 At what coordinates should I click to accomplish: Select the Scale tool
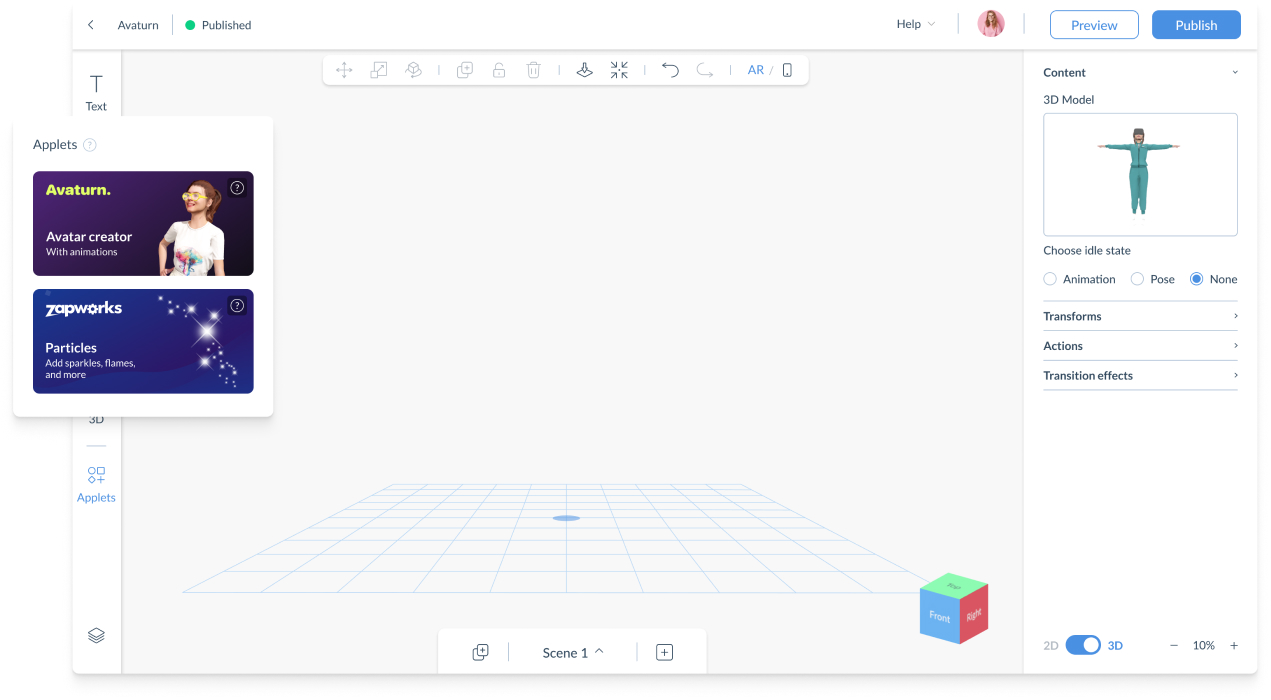coord(379,69)
